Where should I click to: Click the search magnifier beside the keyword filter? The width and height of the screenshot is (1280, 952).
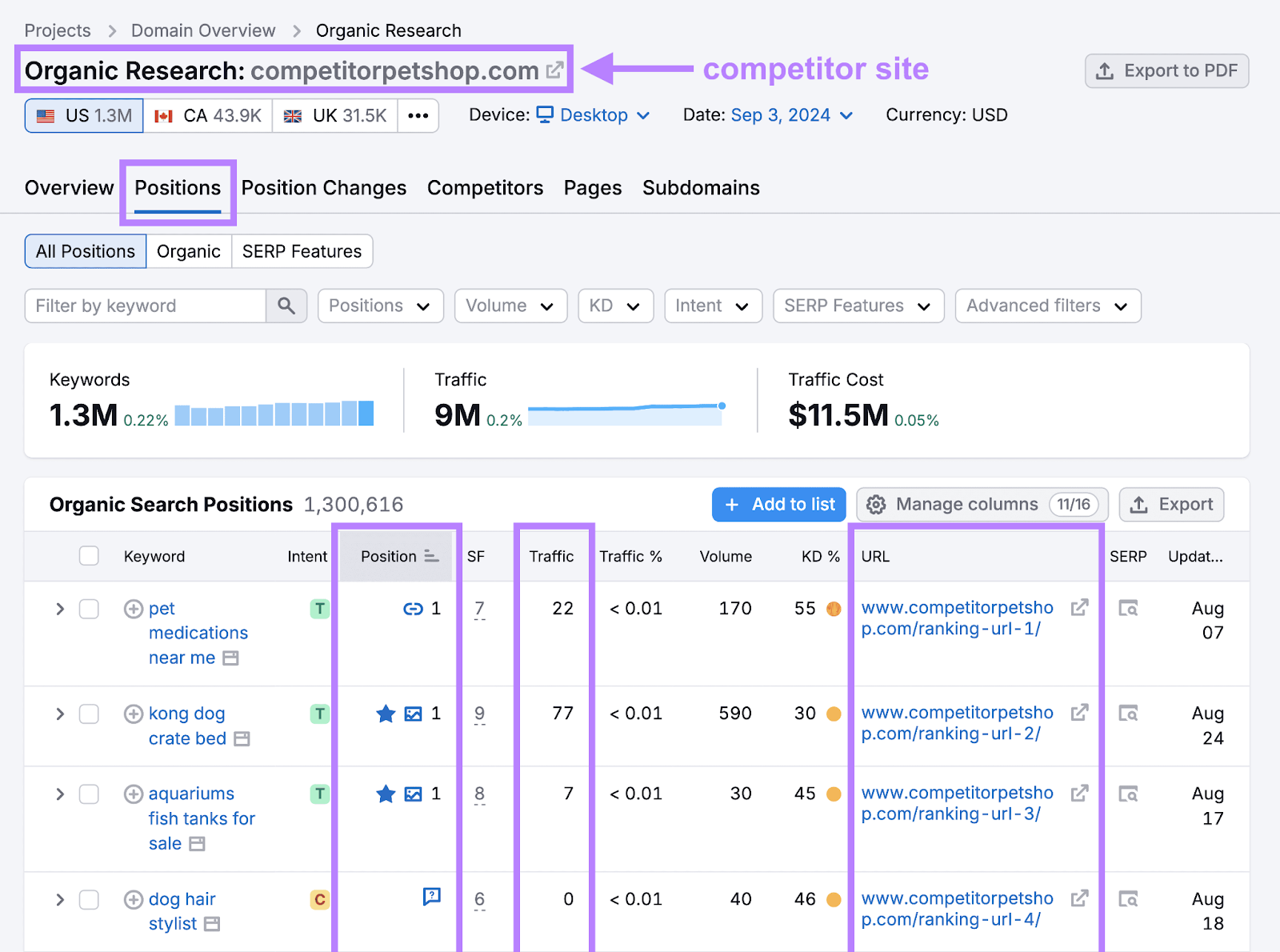click(286, 306)
